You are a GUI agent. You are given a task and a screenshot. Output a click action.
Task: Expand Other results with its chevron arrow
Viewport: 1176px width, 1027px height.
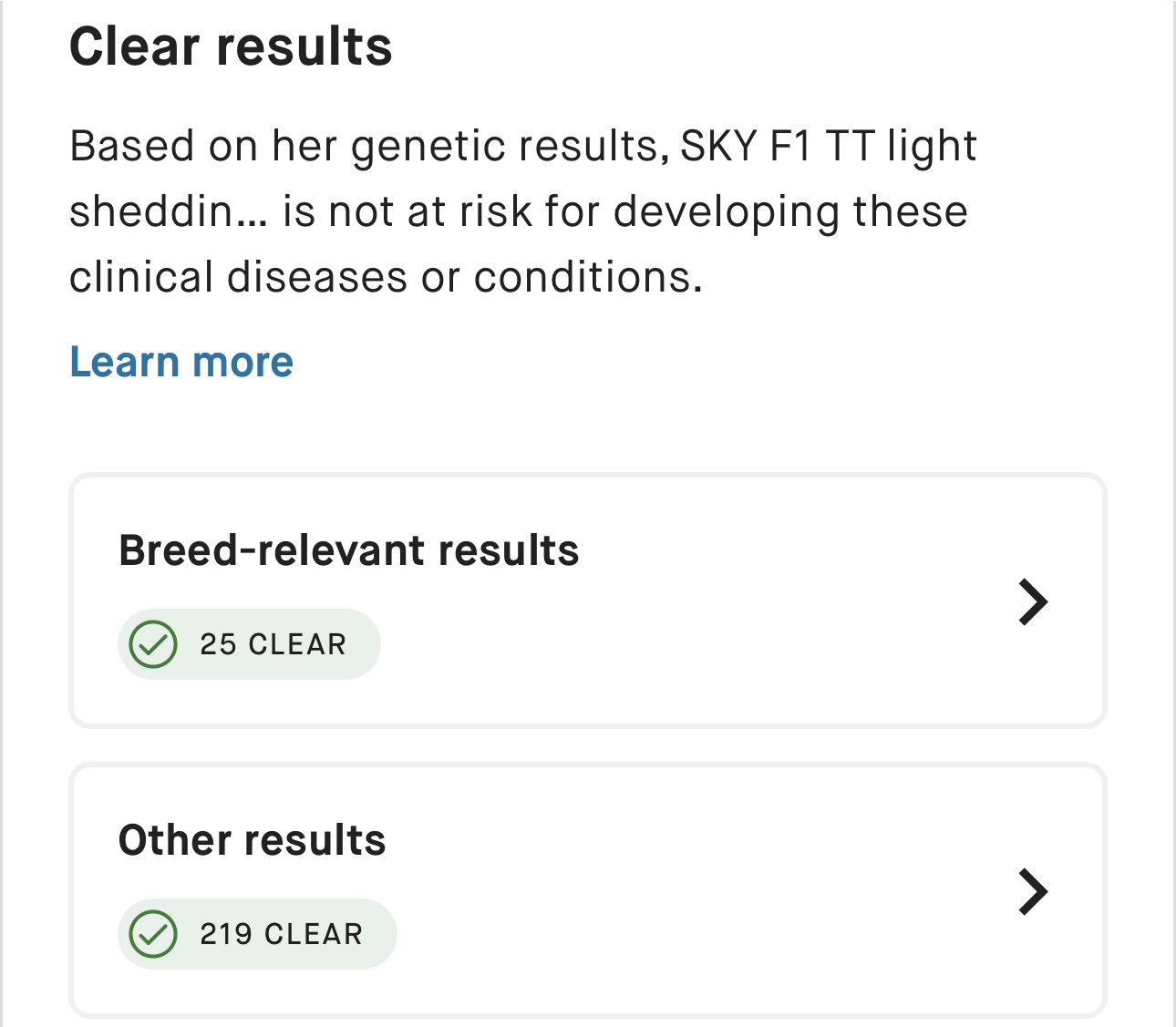pos(1033,891)
